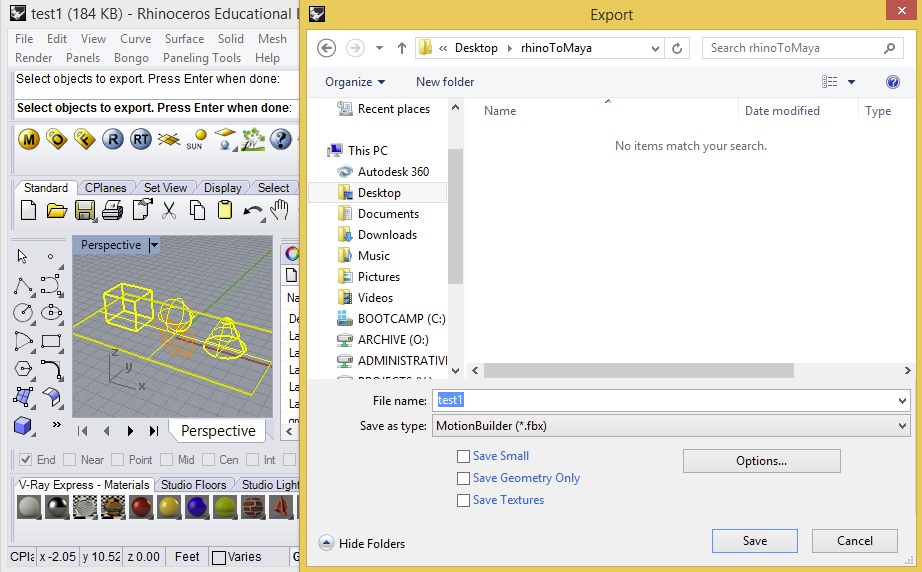Open the view options dropdown arrow

(x=851, y=82)
